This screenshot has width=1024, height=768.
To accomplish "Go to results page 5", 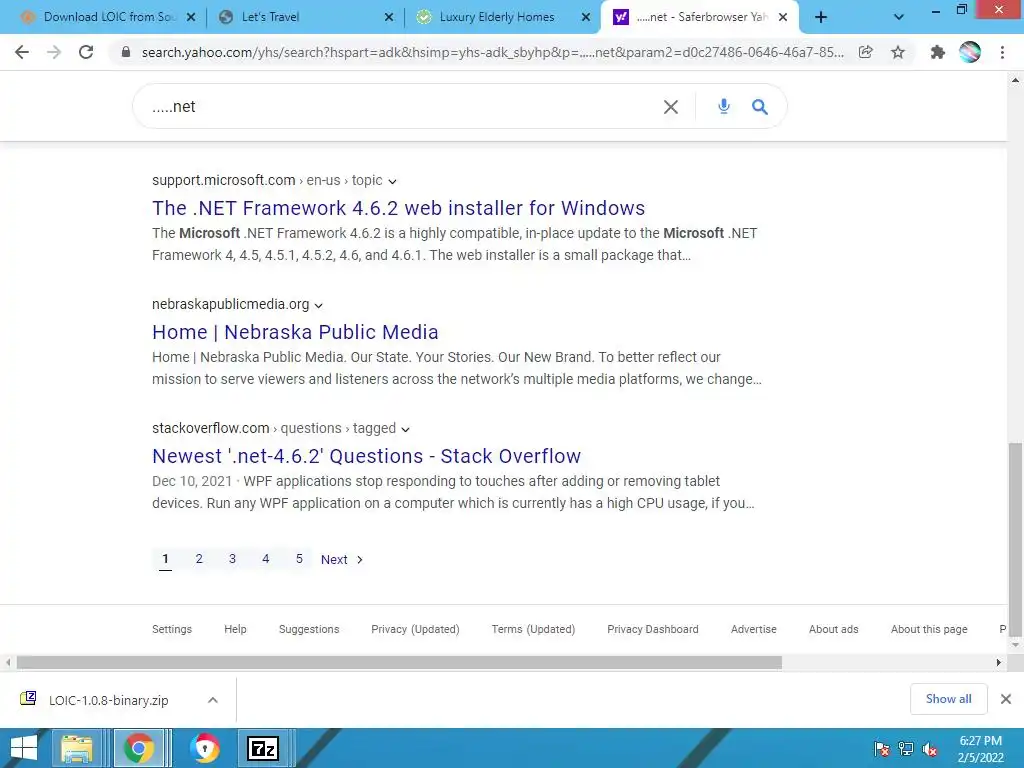I will pos(299,559).
